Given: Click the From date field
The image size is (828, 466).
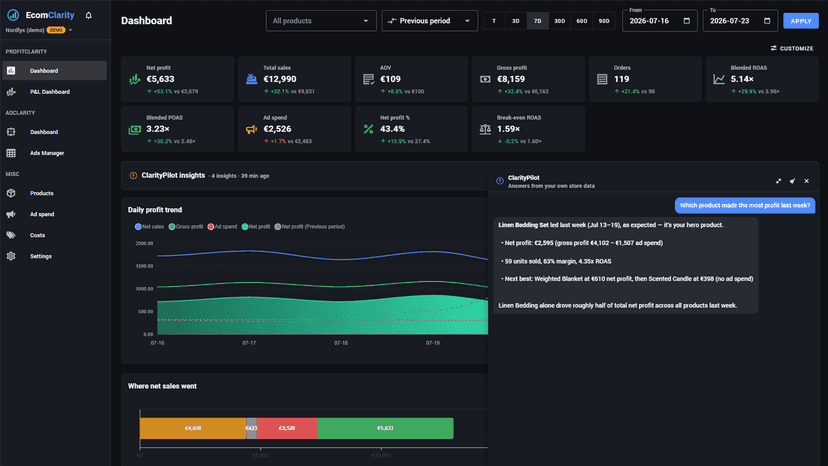Looking at the screenshot, I should (660, 21).
